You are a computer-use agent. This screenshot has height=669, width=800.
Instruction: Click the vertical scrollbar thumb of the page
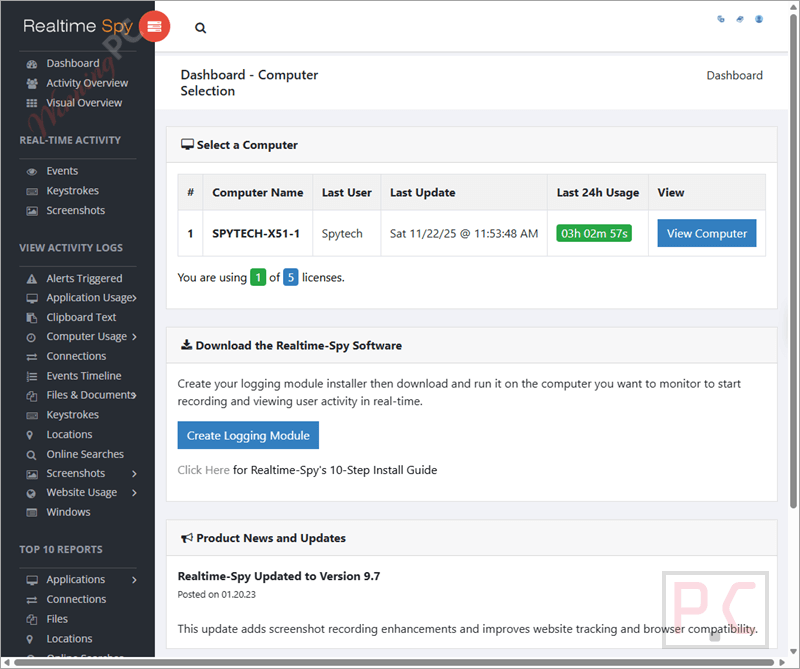pos(793,261)
